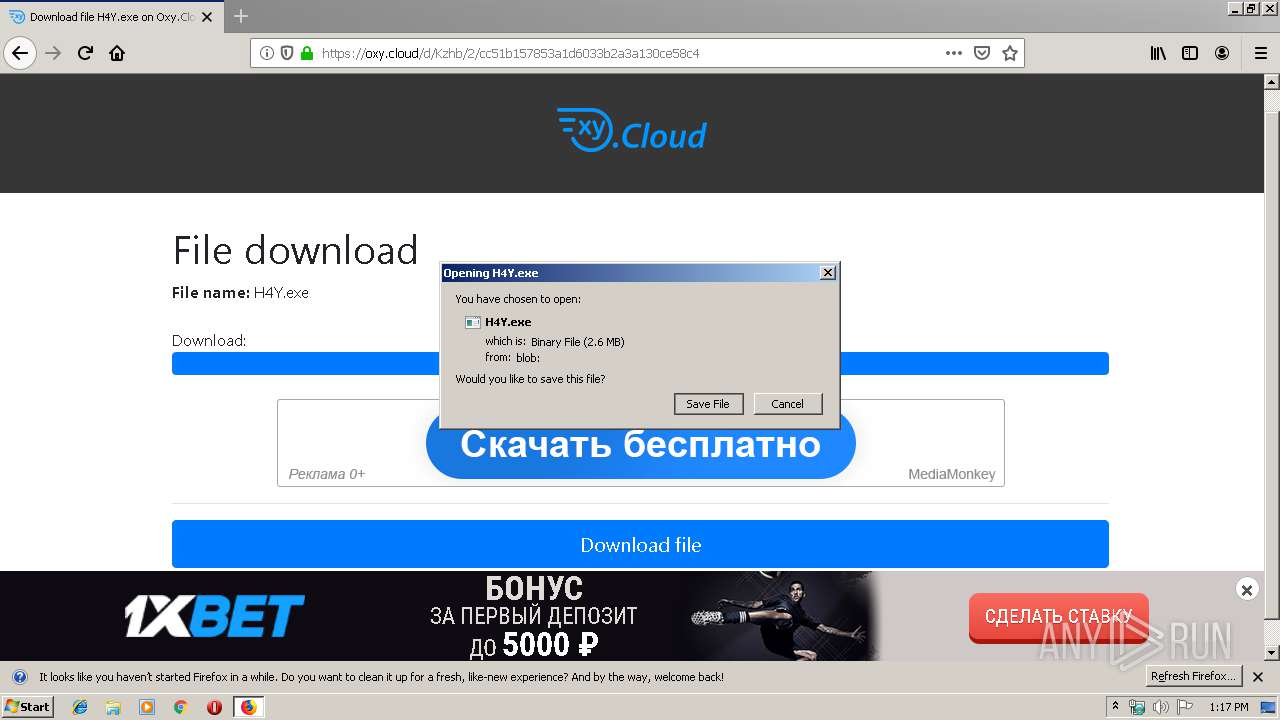Click the Forward navigation arrow
Screen dimensions: 1280x720
pos(53,53)
